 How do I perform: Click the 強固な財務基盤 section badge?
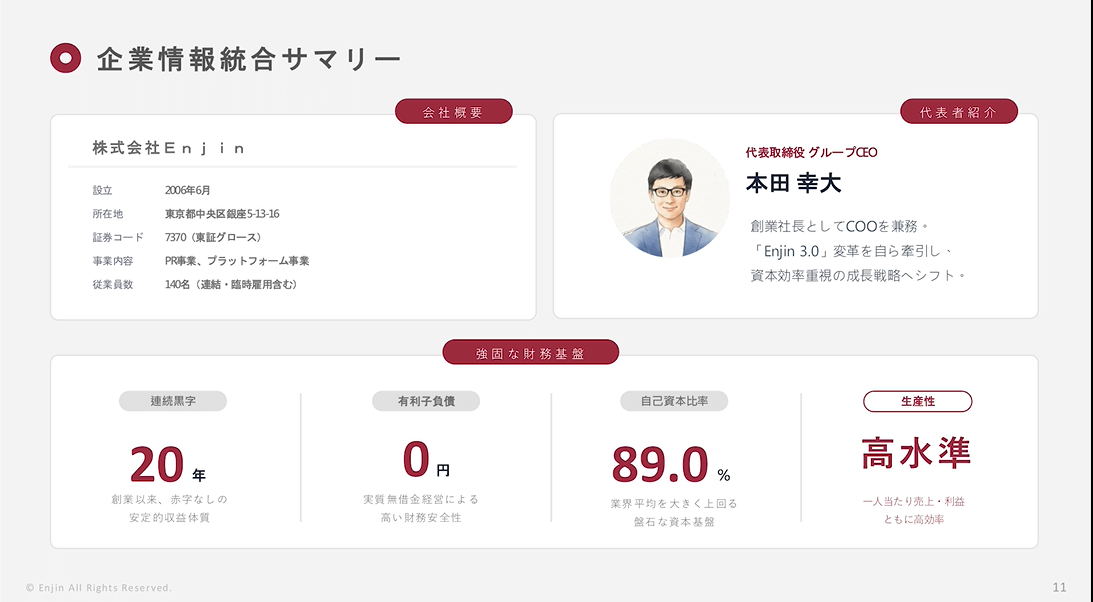[x=530, y=352]
